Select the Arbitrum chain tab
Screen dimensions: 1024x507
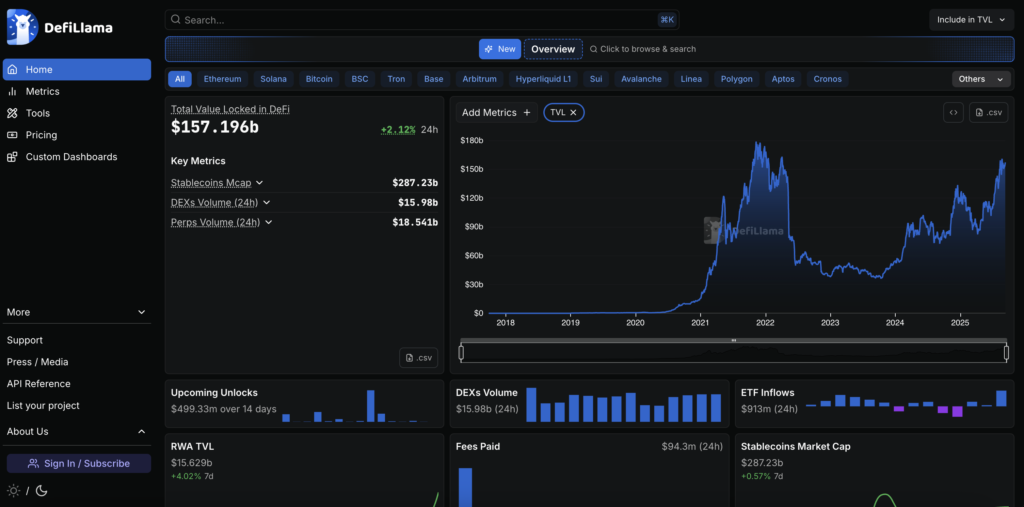coord(479,79)
